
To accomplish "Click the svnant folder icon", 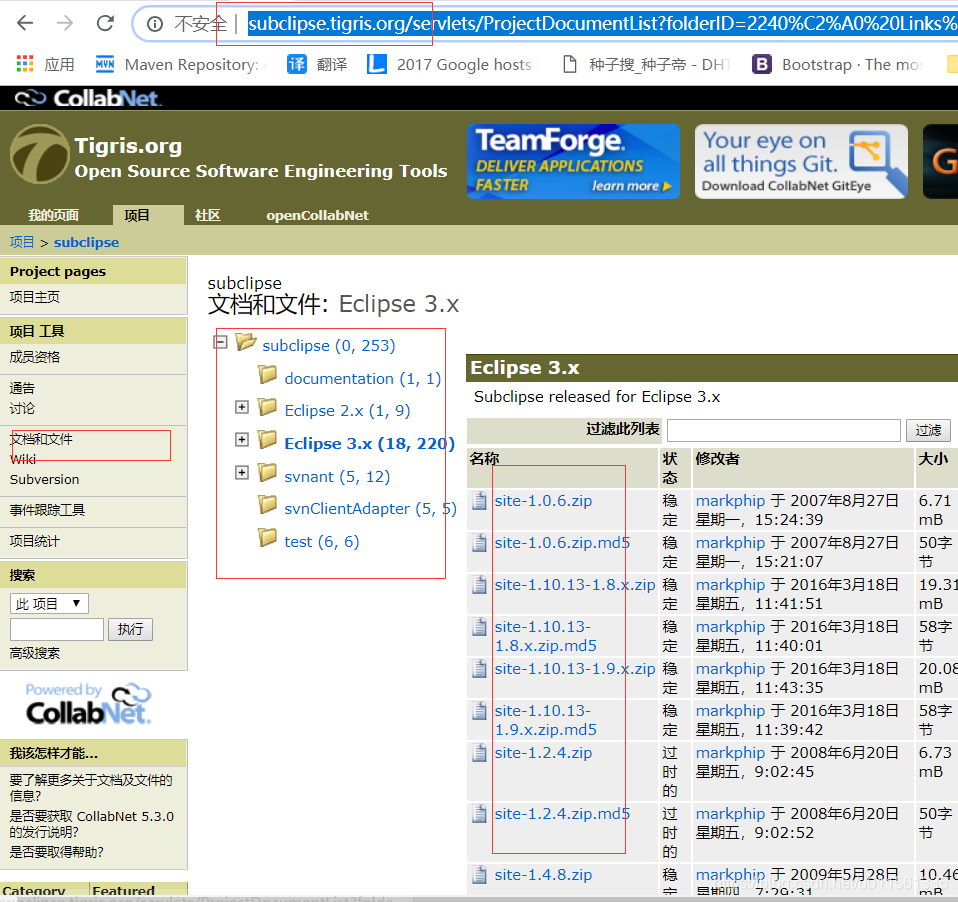I will pyautogui.click(x=267, y=472).
